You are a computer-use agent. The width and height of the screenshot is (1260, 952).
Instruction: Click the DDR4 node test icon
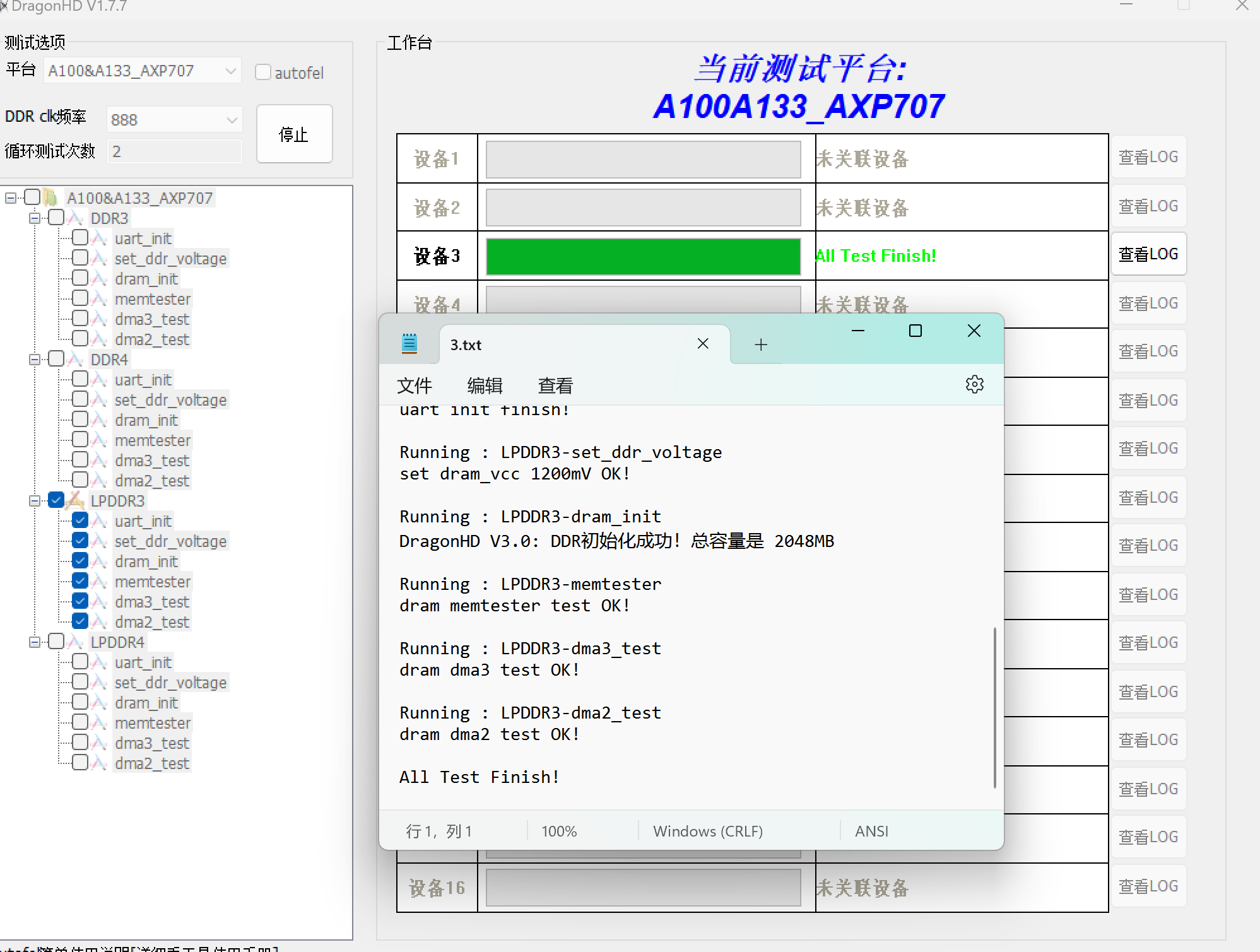click(x=76, y=360)
